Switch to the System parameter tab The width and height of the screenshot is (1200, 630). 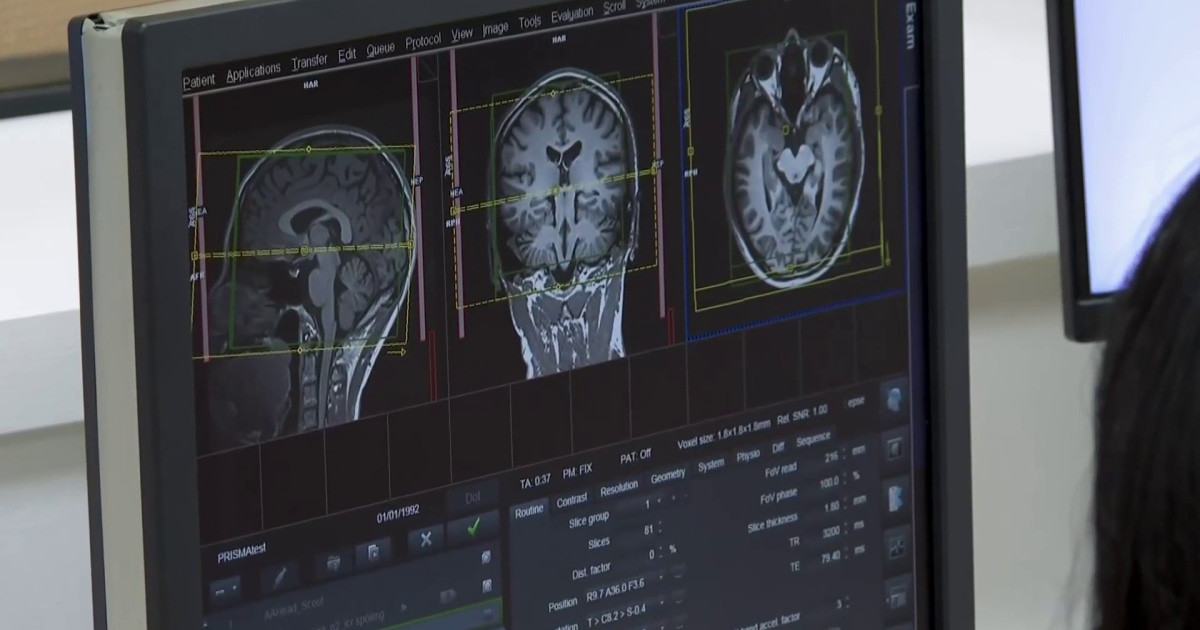coord(711,466)
